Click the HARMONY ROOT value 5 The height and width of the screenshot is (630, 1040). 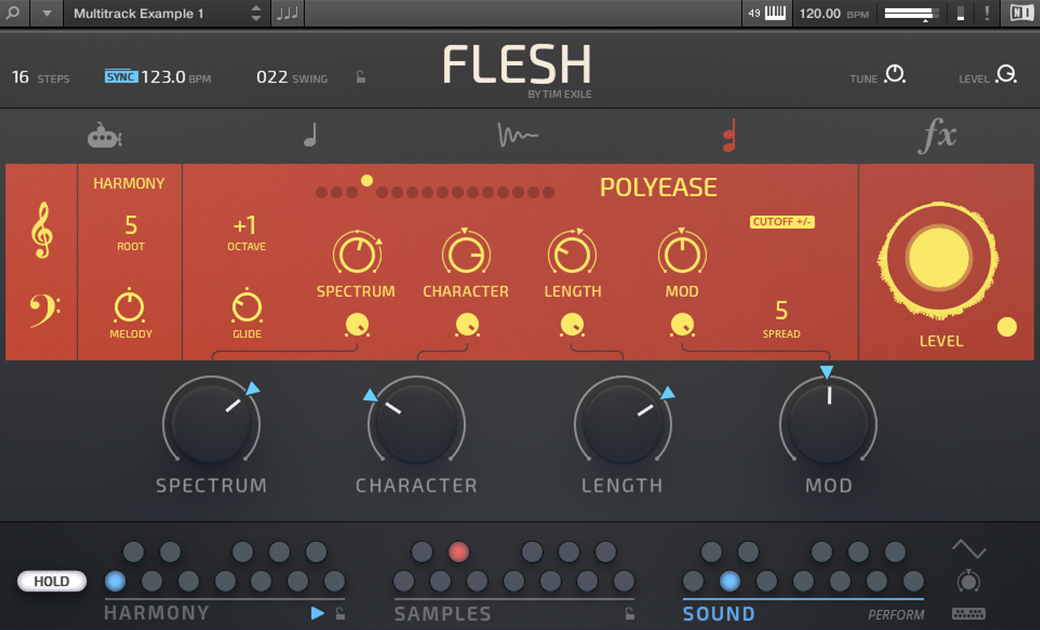click(131, 226)
